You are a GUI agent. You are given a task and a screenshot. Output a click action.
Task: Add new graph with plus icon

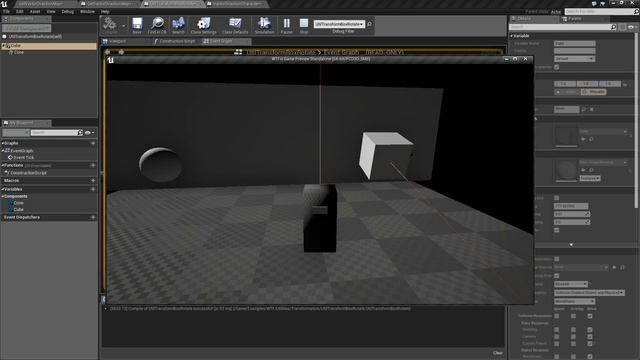pyautogui.click(x=93, y=143)
